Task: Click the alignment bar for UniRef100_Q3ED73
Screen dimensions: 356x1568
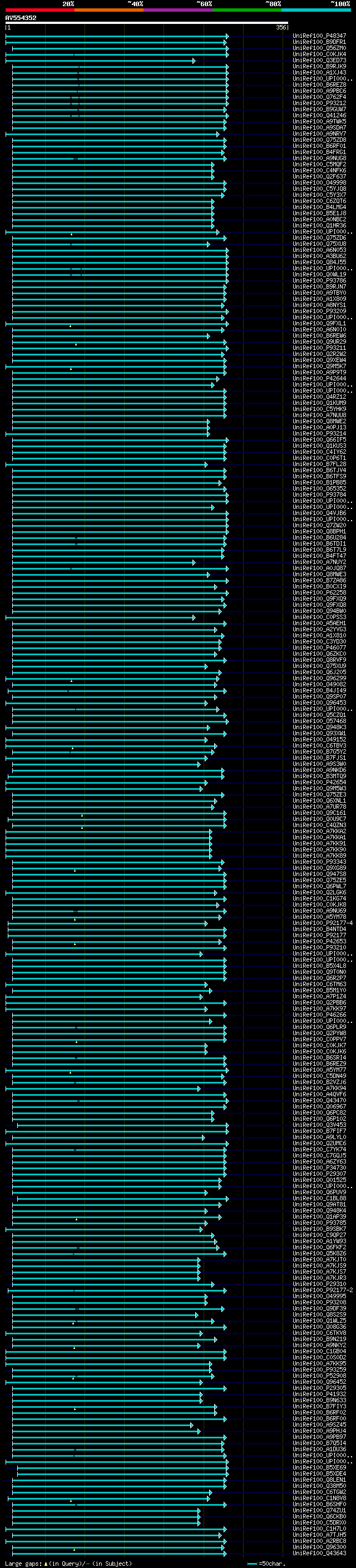Action: (x=101, y=61)
